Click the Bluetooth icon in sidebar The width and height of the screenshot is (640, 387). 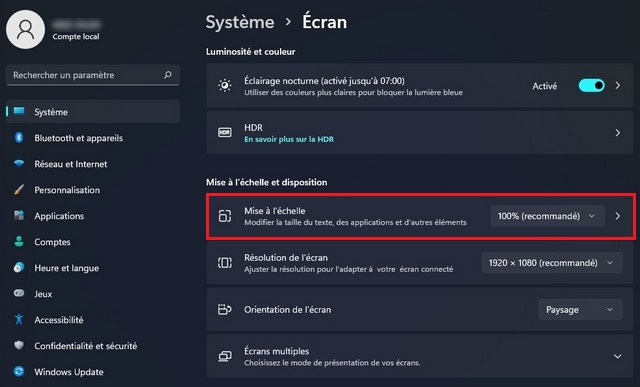tap(19, 138)
